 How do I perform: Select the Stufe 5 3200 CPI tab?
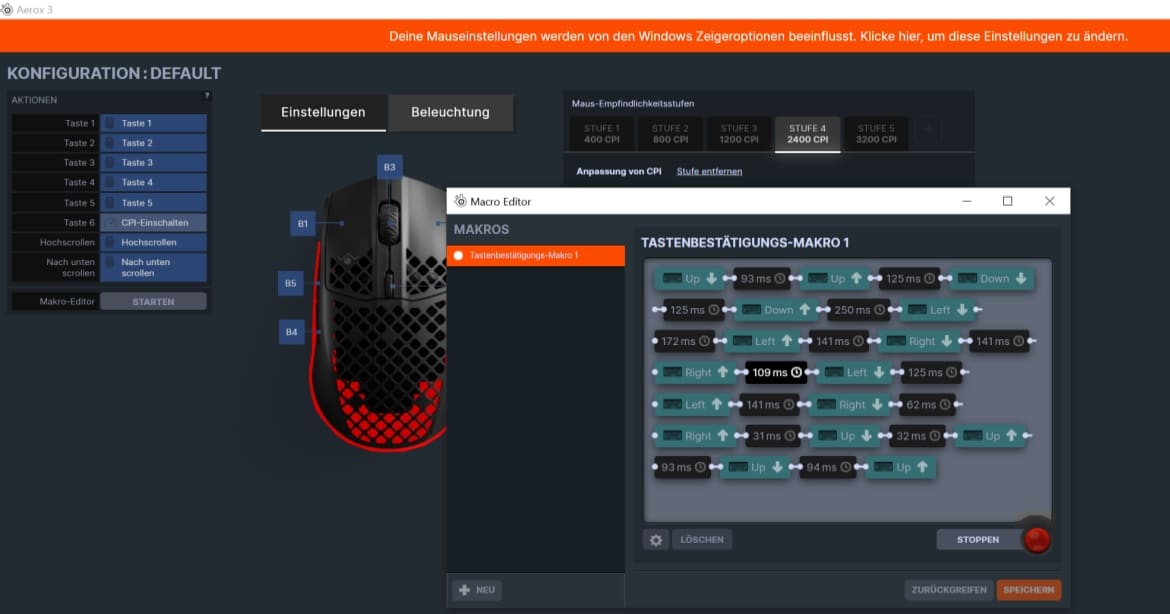click(x=875, y=134)
